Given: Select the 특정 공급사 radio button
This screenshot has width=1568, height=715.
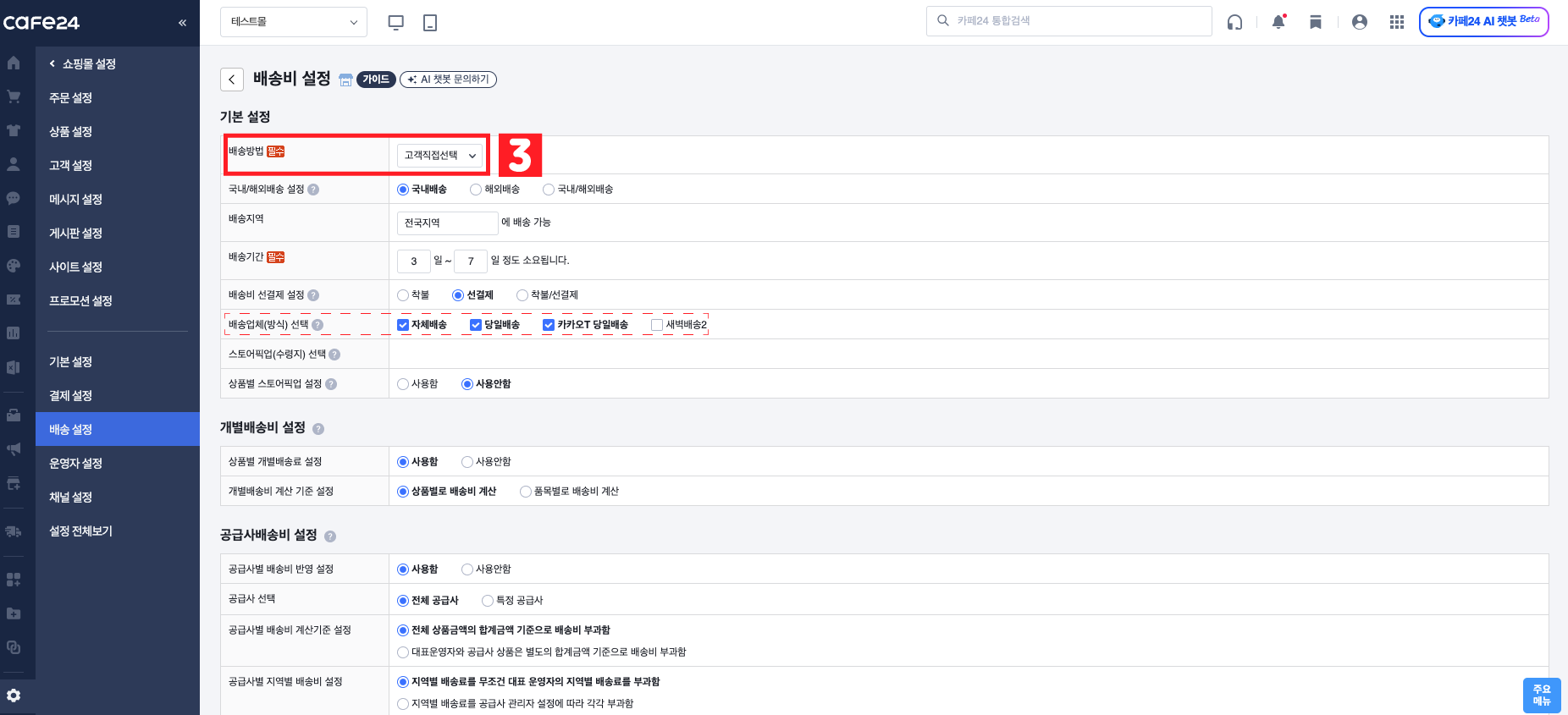Looking at the screenshot, I should pos(488,601).
